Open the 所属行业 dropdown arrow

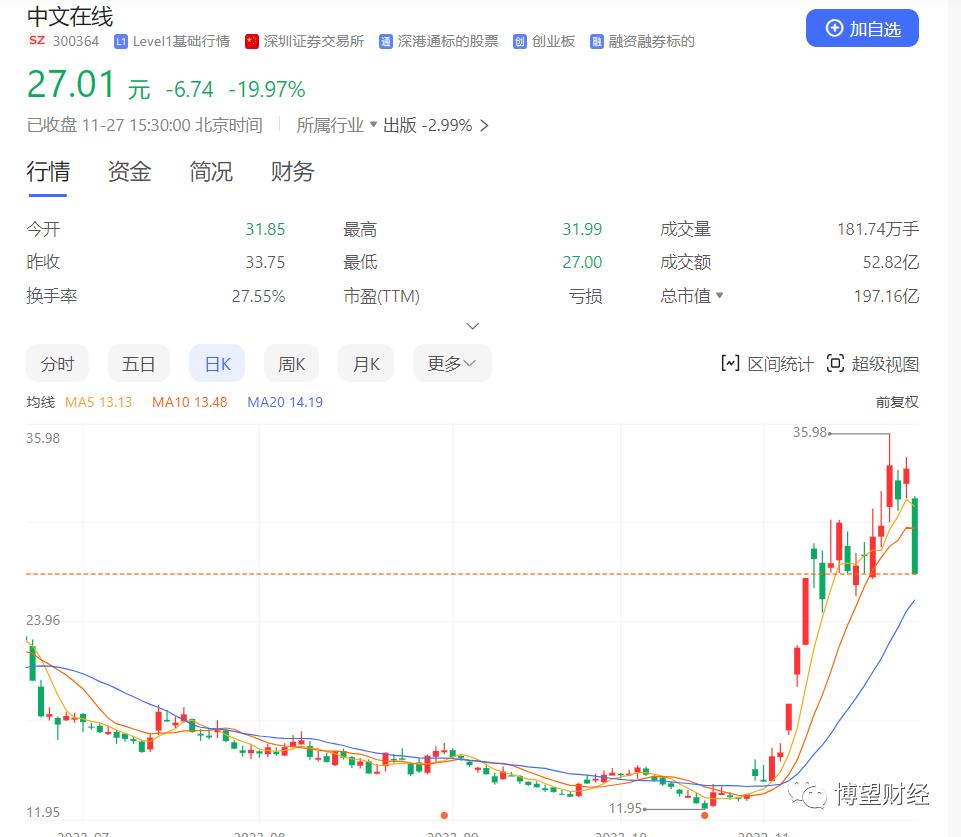(373, 124)
